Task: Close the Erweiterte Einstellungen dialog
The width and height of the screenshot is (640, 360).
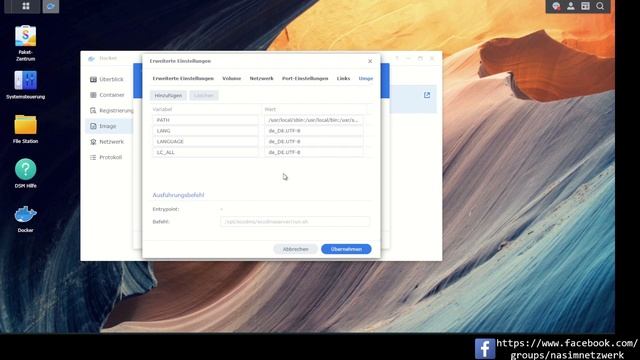Action: coord(370,61)
